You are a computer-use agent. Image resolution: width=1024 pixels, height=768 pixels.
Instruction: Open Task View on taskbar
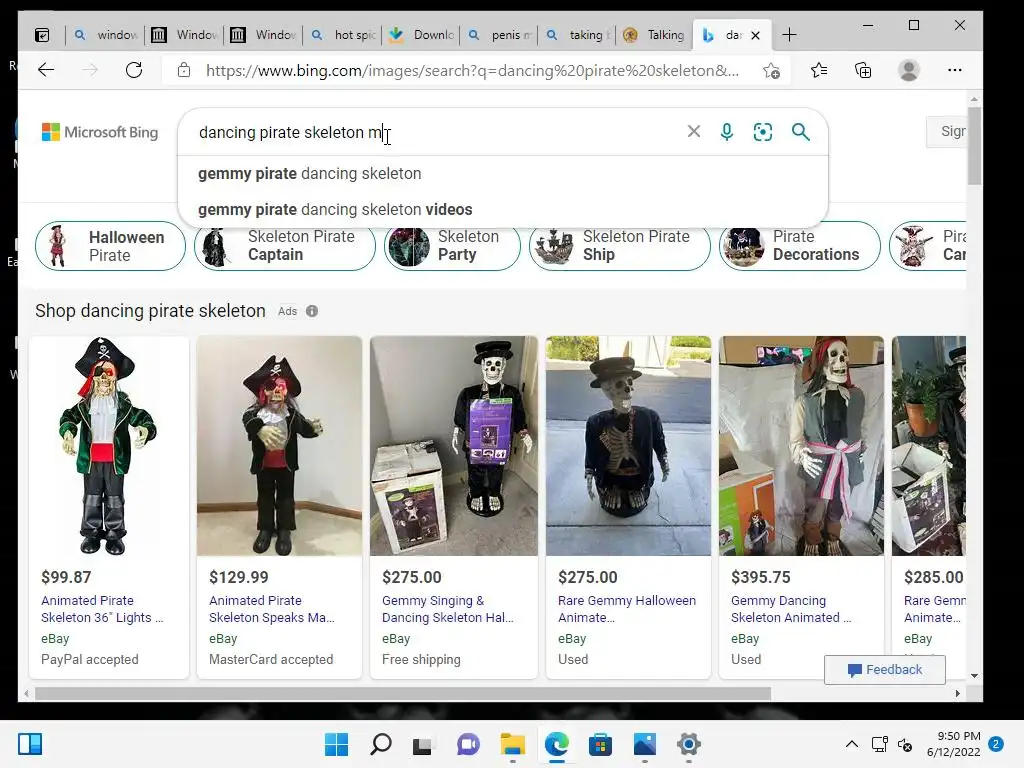(x=423, y=744)
